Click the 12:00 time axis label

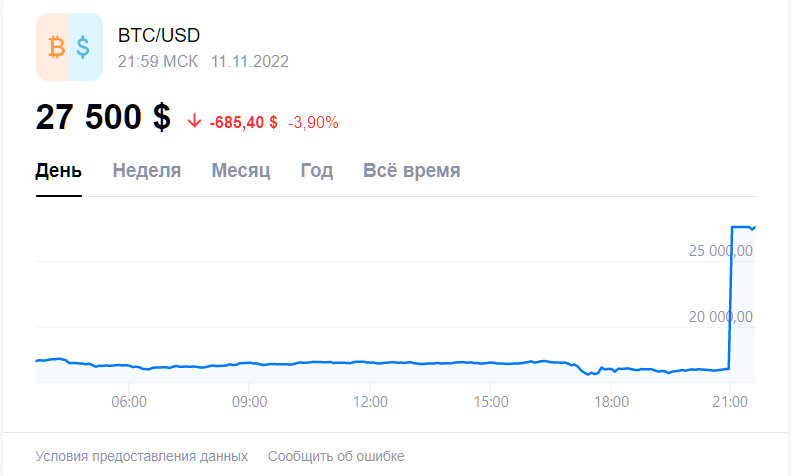[x=370, y=402]
